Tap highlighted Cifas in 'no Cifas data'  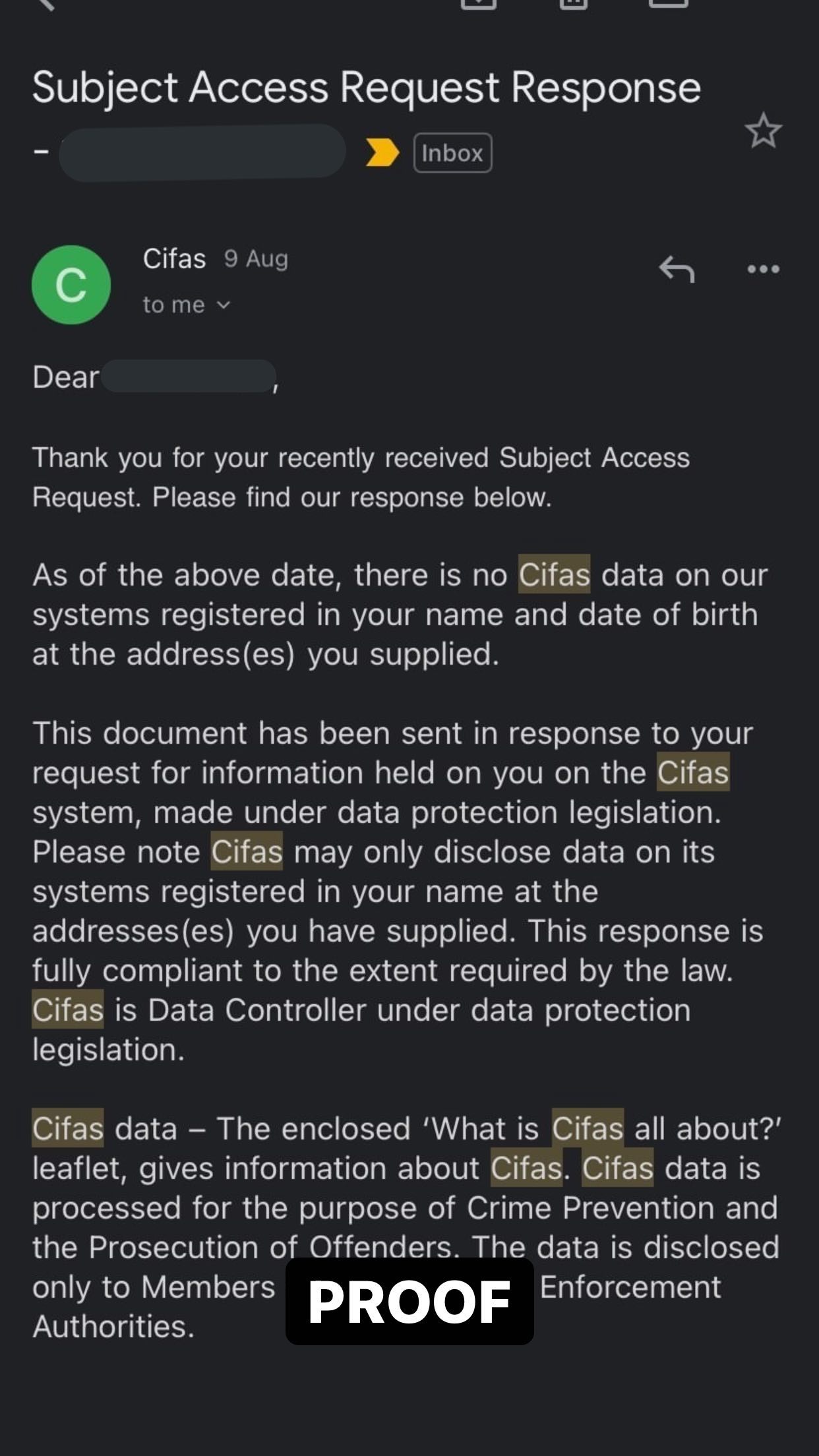coord(554,574)
